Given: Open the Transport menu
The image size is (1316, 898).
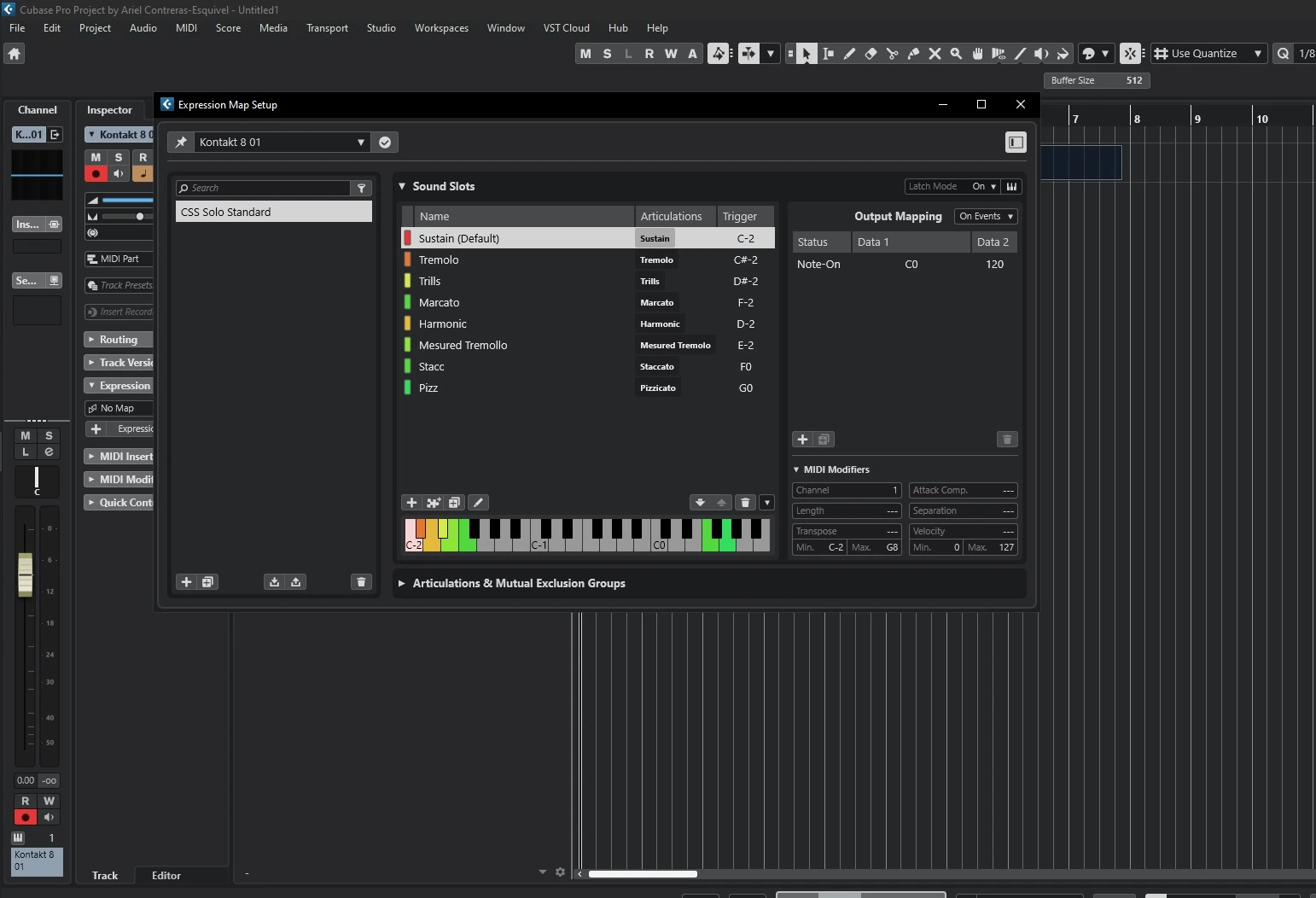Looking at the screenshot, I should pyautogui.click(x=327, y=28).
